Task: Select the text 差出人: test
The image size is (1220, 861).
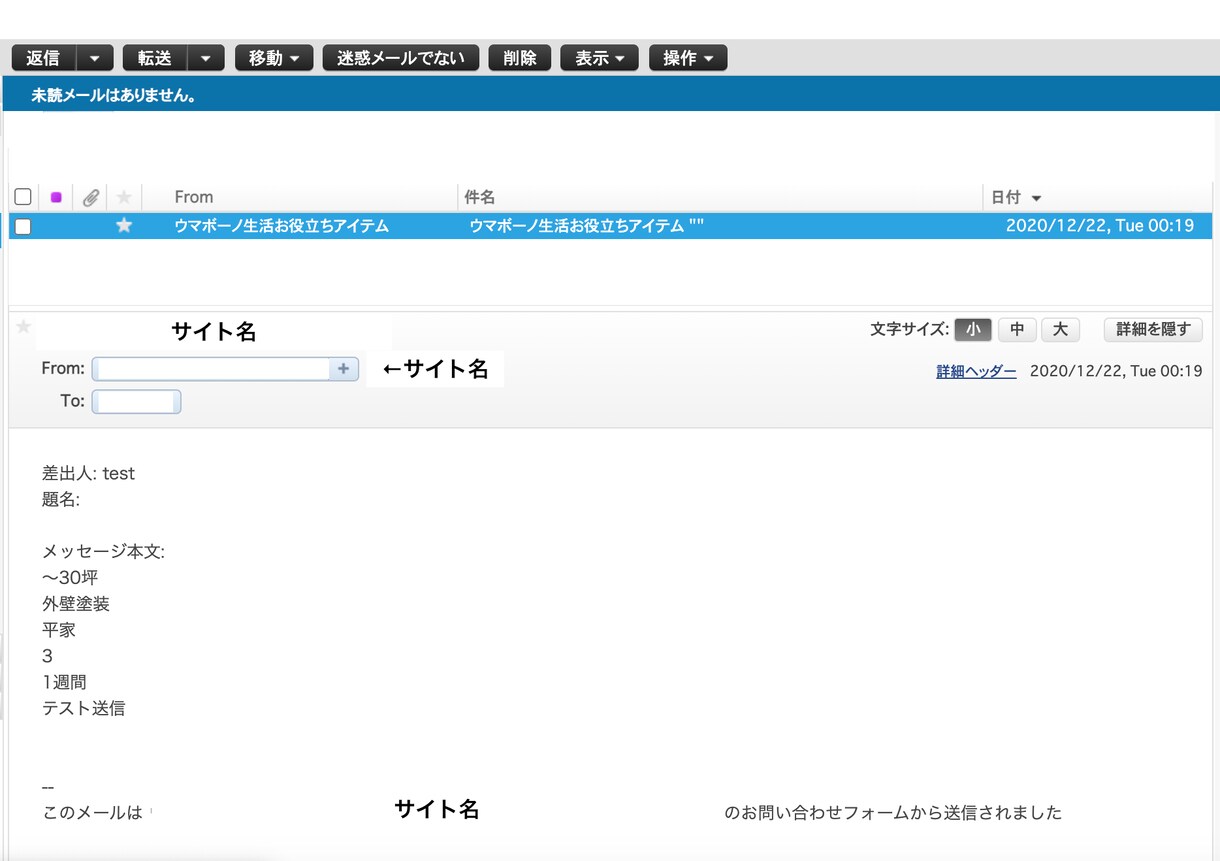Action: pos(88,474)
